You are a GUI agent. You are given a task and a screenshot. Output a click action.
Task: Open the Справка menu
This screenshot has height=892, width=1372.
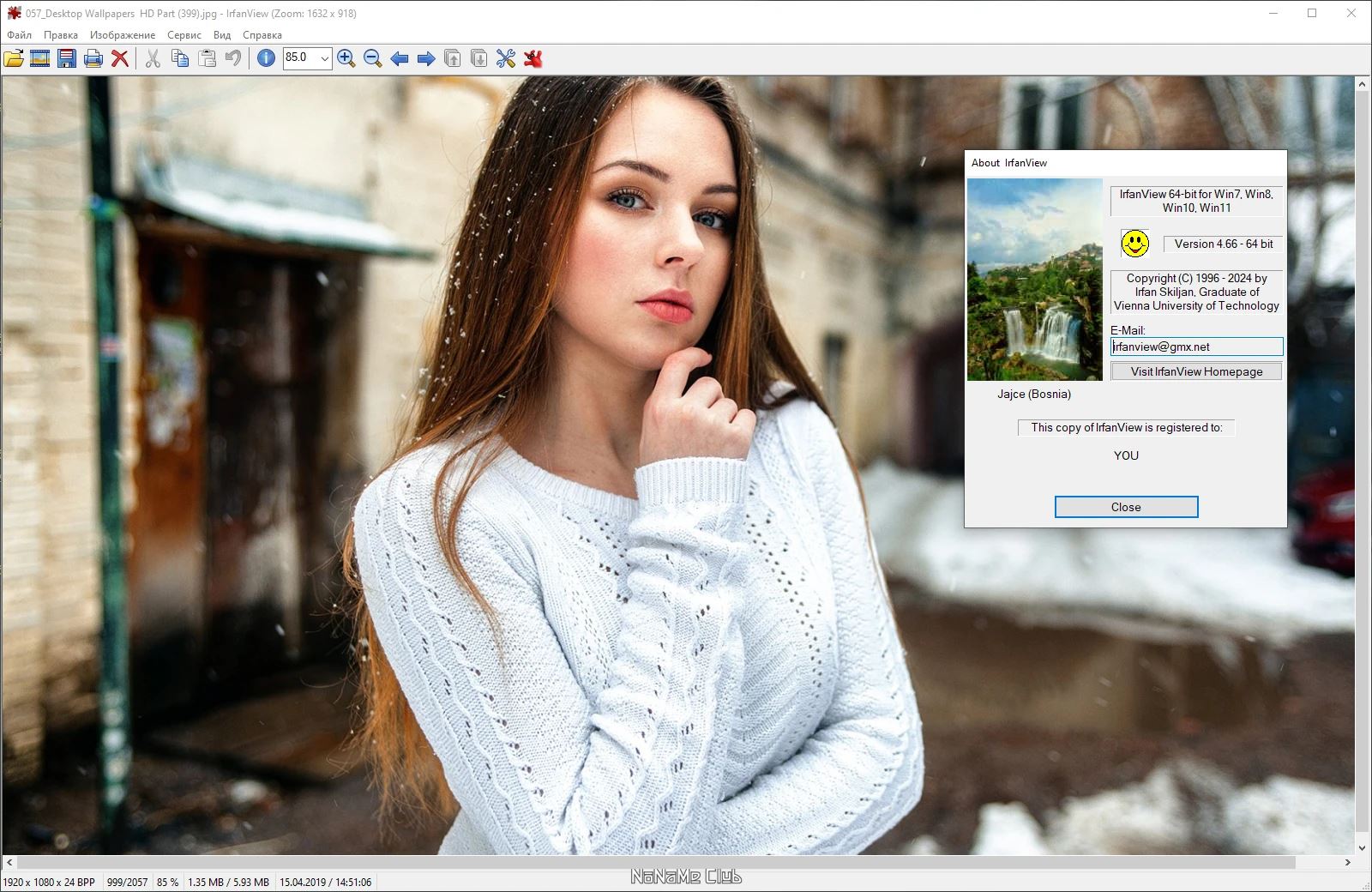pos(262,35)
